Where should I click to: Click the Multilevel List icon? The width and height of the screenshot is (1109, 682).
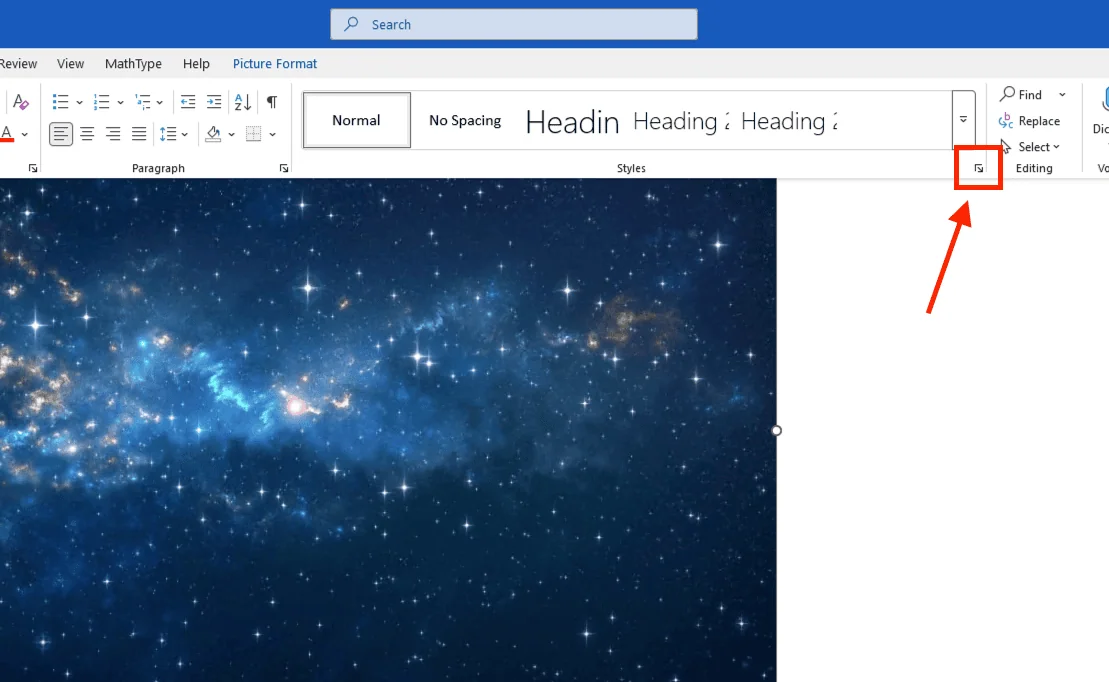[143, 102]
